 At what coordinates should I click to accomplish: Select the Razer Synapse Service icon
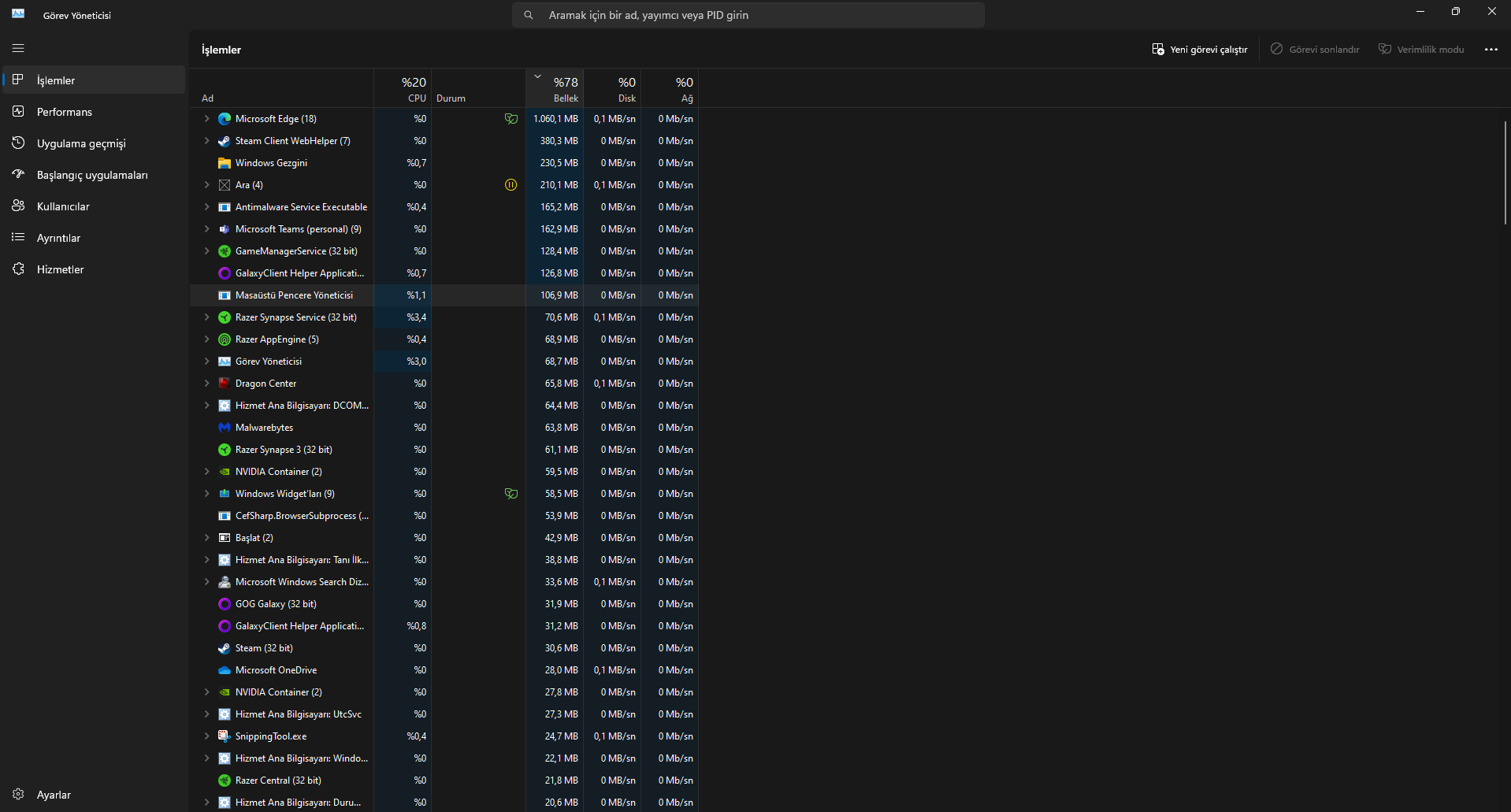[x=225, y=317]
